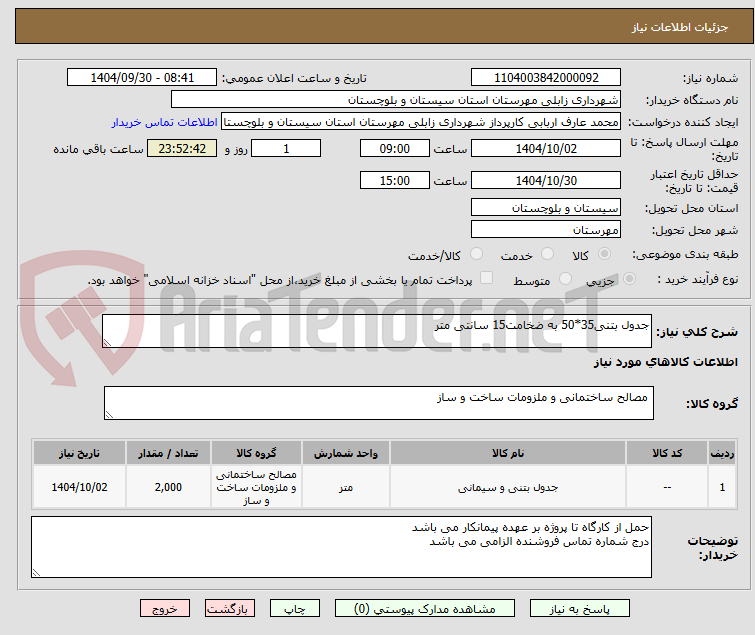Image resolution: width=755 pixels, height=635 pixels.
Task: Click the استان محل تحویل field
Action: [546, 207]
